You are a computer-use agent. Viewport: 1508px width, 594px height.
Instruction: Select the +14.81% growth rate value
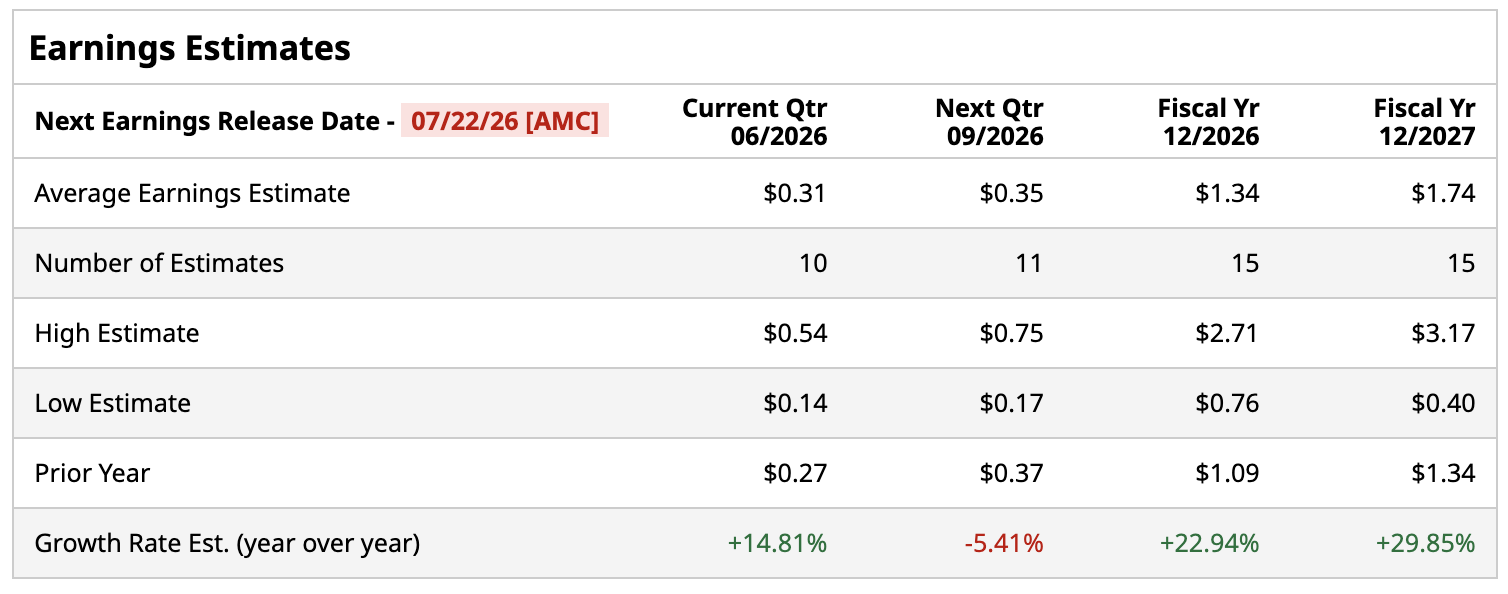777,543
